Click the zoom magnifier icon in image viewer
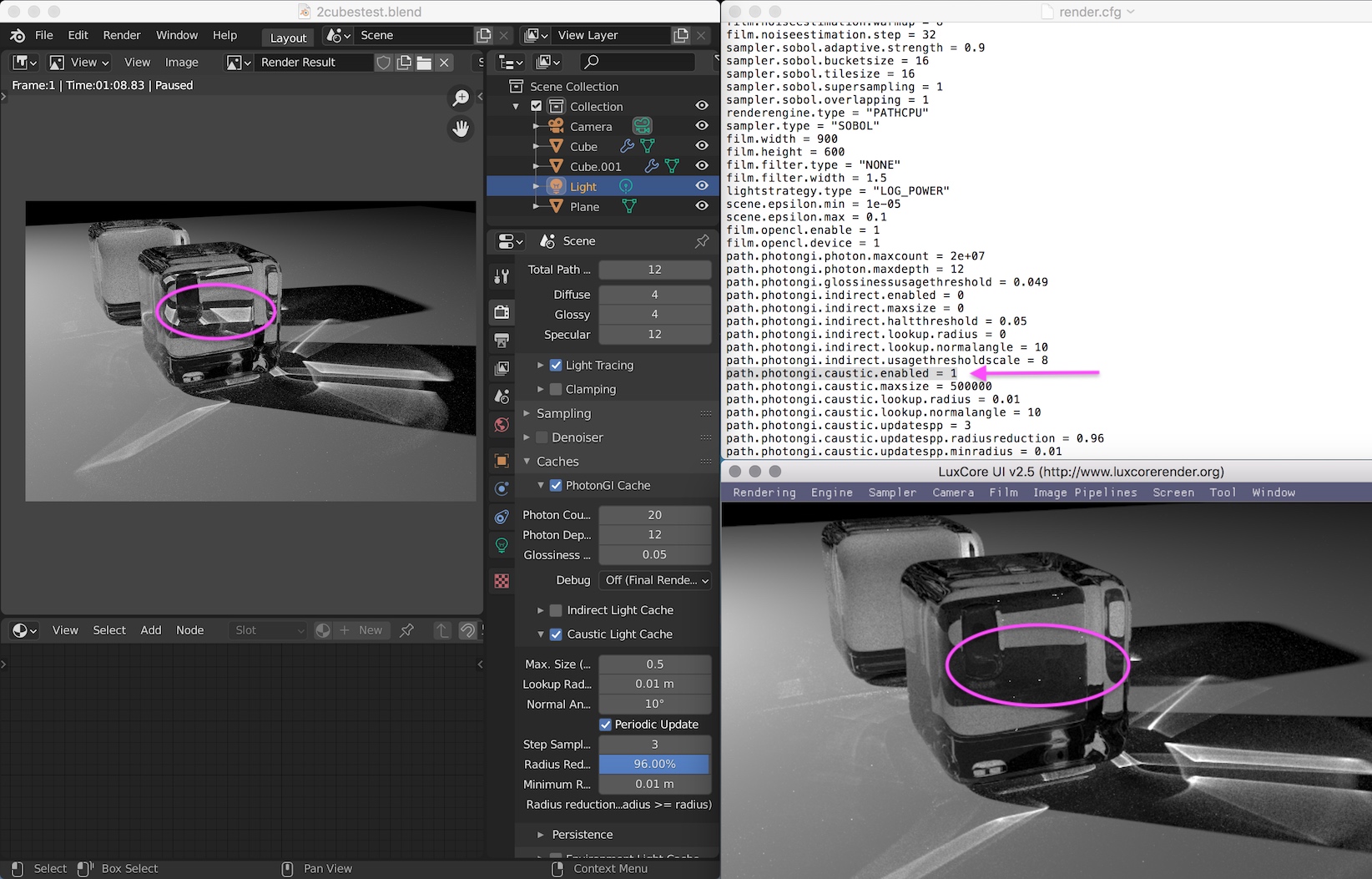The width and height of the screenshot is (1372, 879). tap(461, 99)
